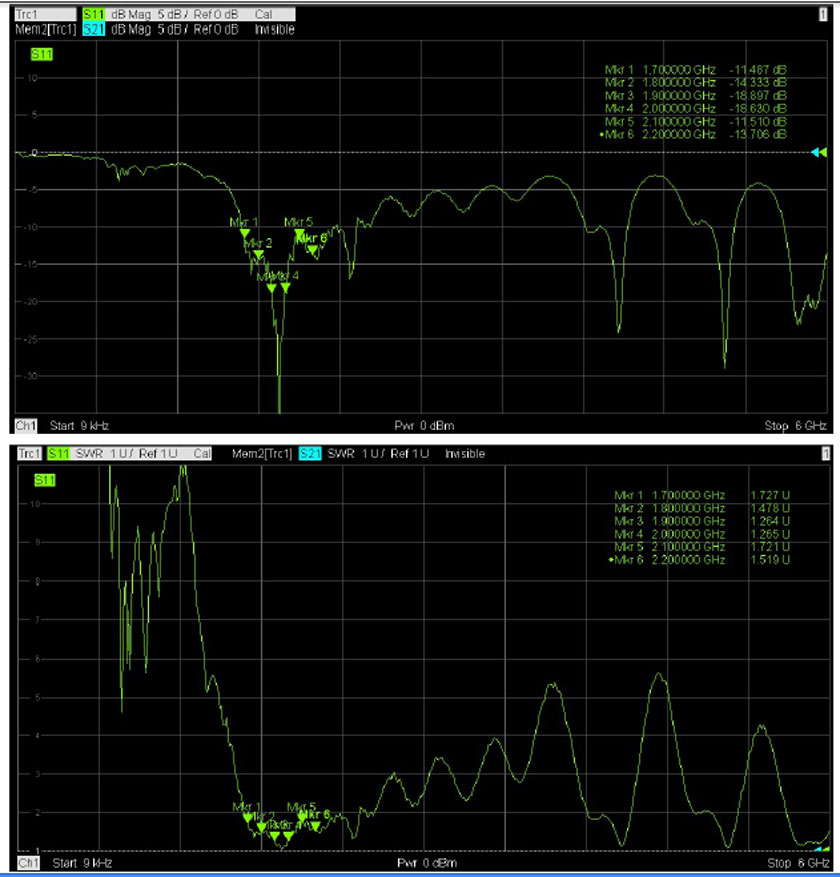Select Mkr 2 triangle on SWR trace
The width and height of the screenshot is (840, 877).
pos(261,827)
